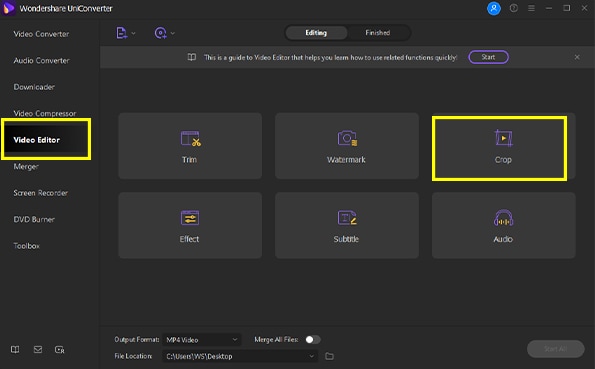Screen dimensions: 595x369
Task: Select Audio Converter in sidebar
Action: point(41,61)
